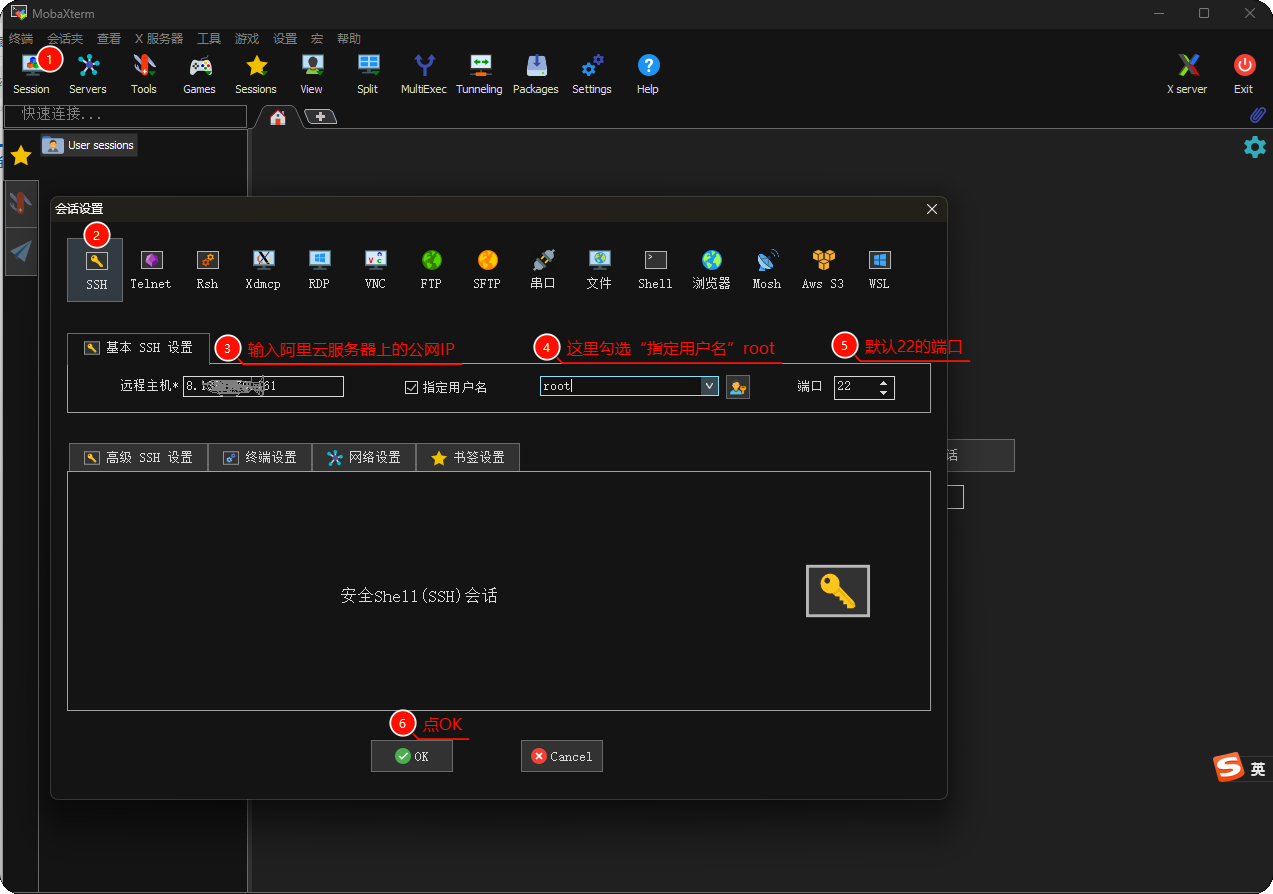Select the Mosh session type
Viewport: 1273px width, 894px height.
pos(767,270)
